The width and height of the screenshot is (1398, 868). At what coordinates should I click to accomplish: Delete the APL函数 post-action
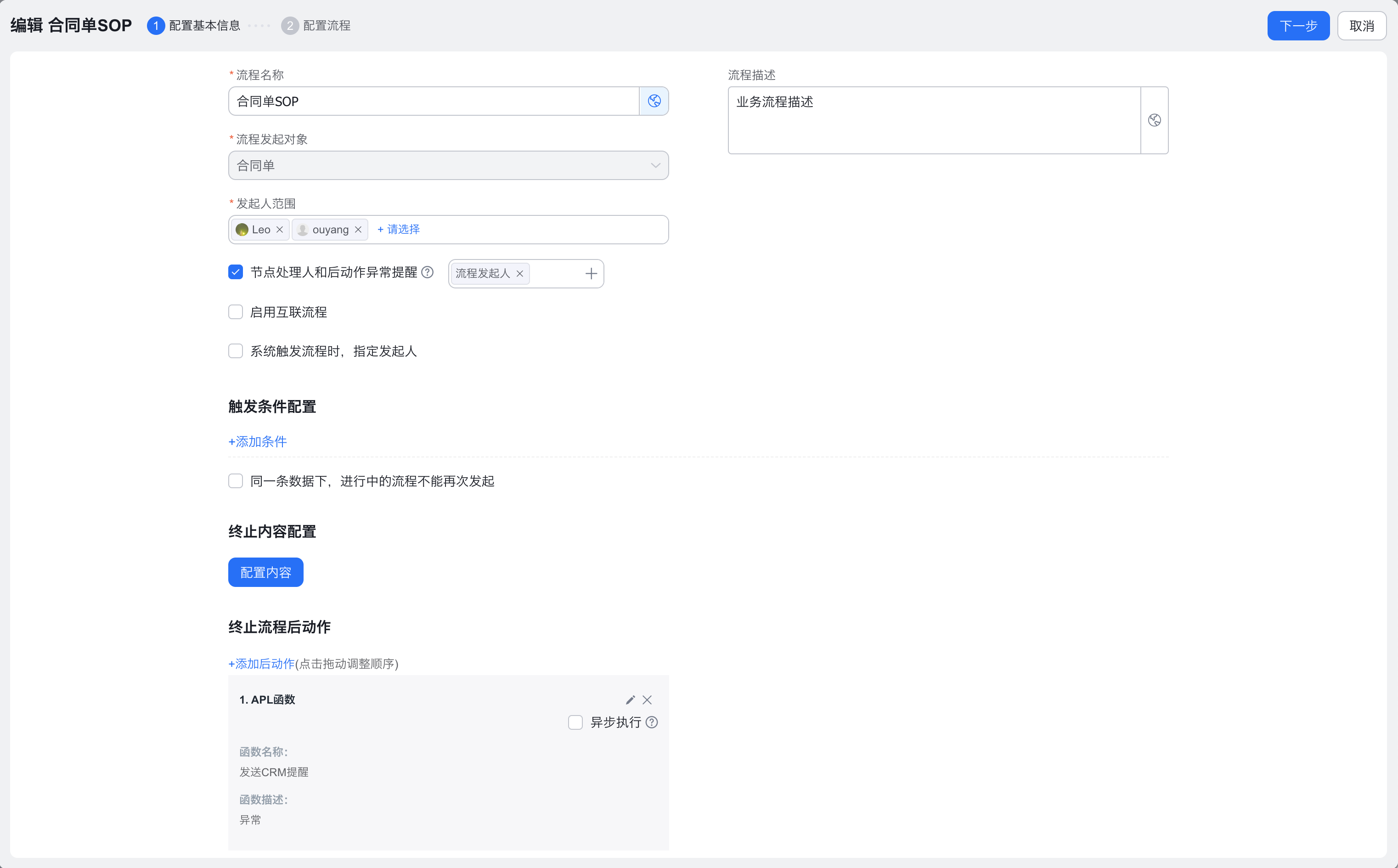tap(647, 700)
